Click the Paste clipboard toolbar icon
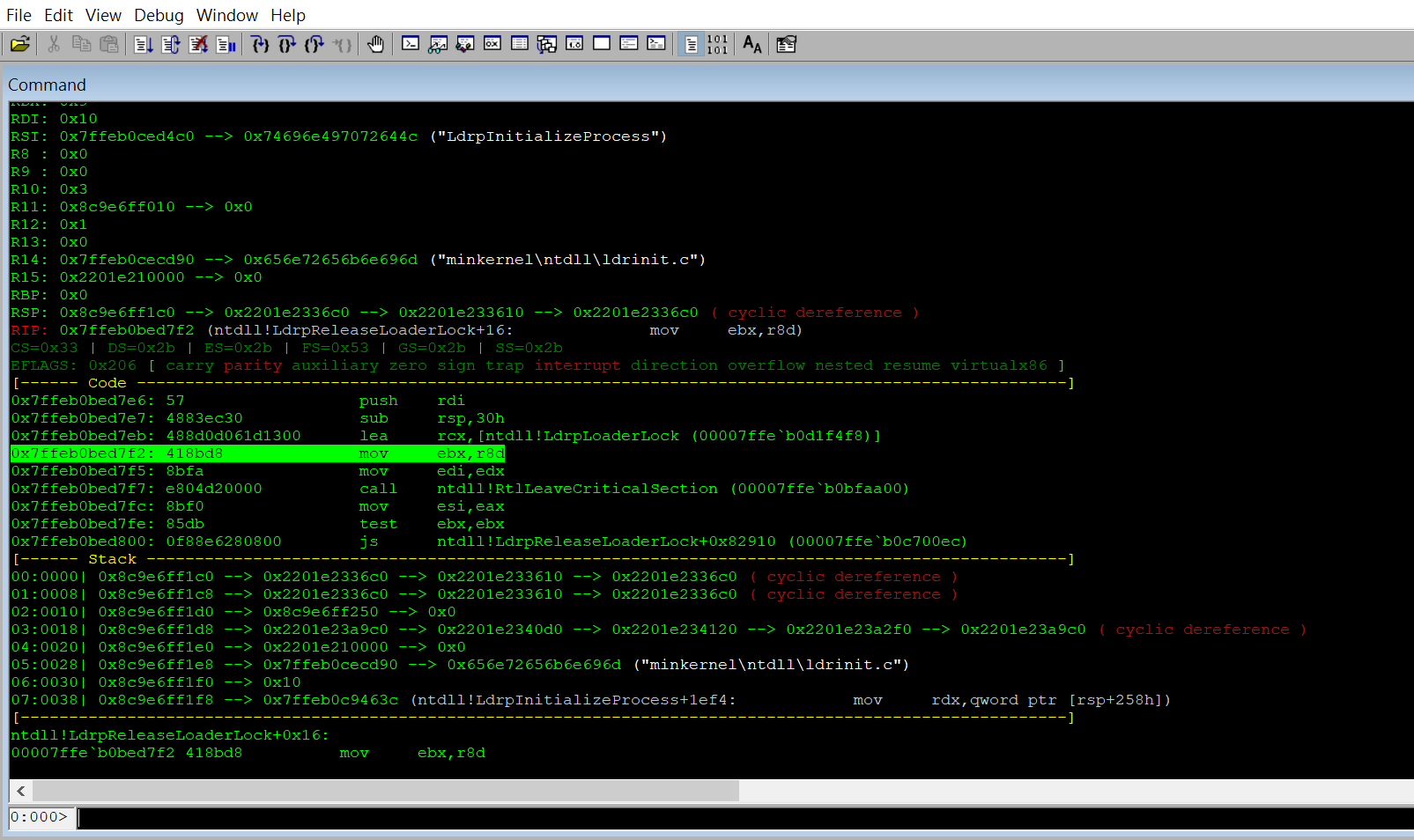Viewport: 1414px width, 840px height. click(108, 44)
